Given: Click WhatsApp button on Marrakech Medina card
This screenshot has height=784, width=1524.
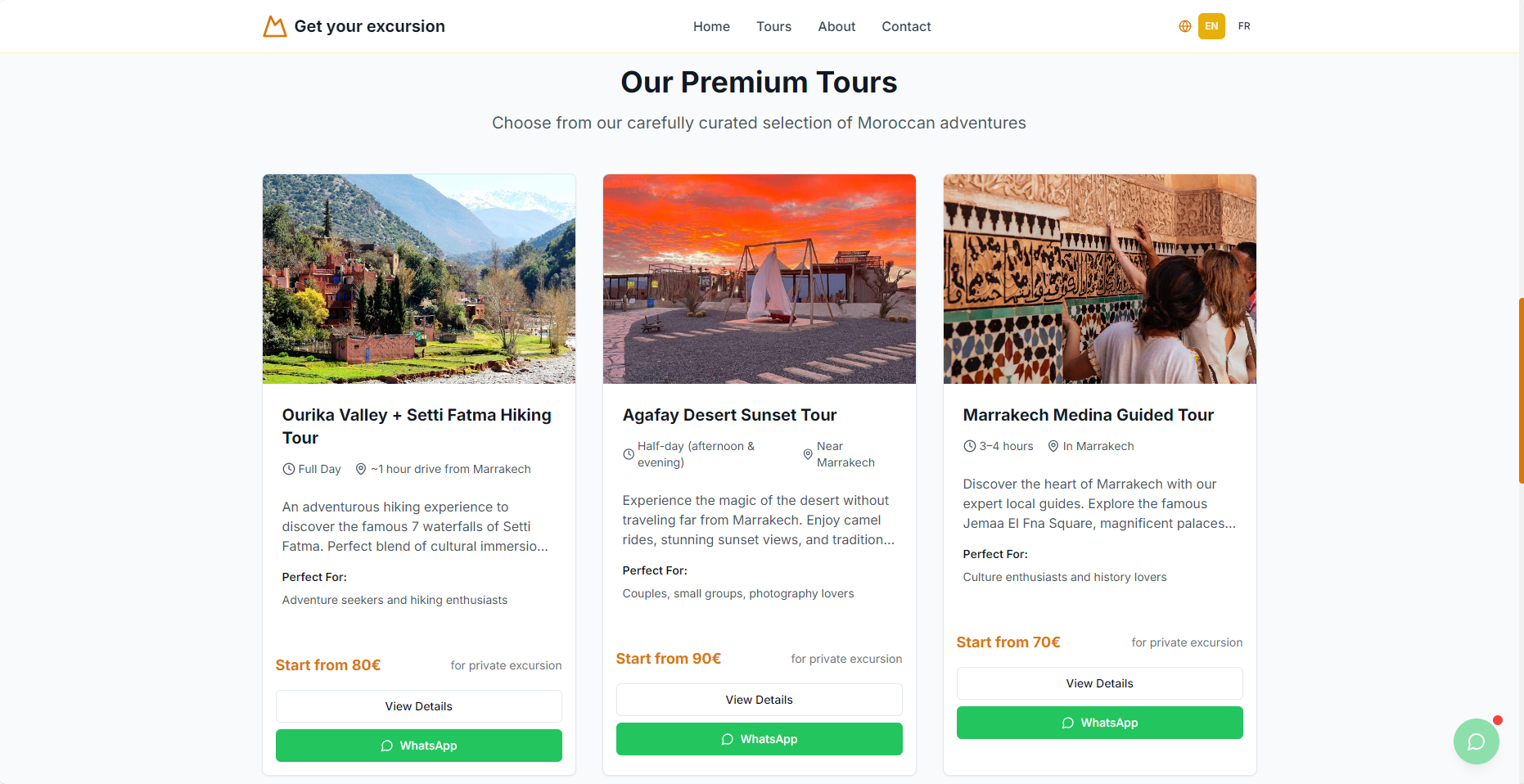Looking at the screenshot, I should [1099, 723].
